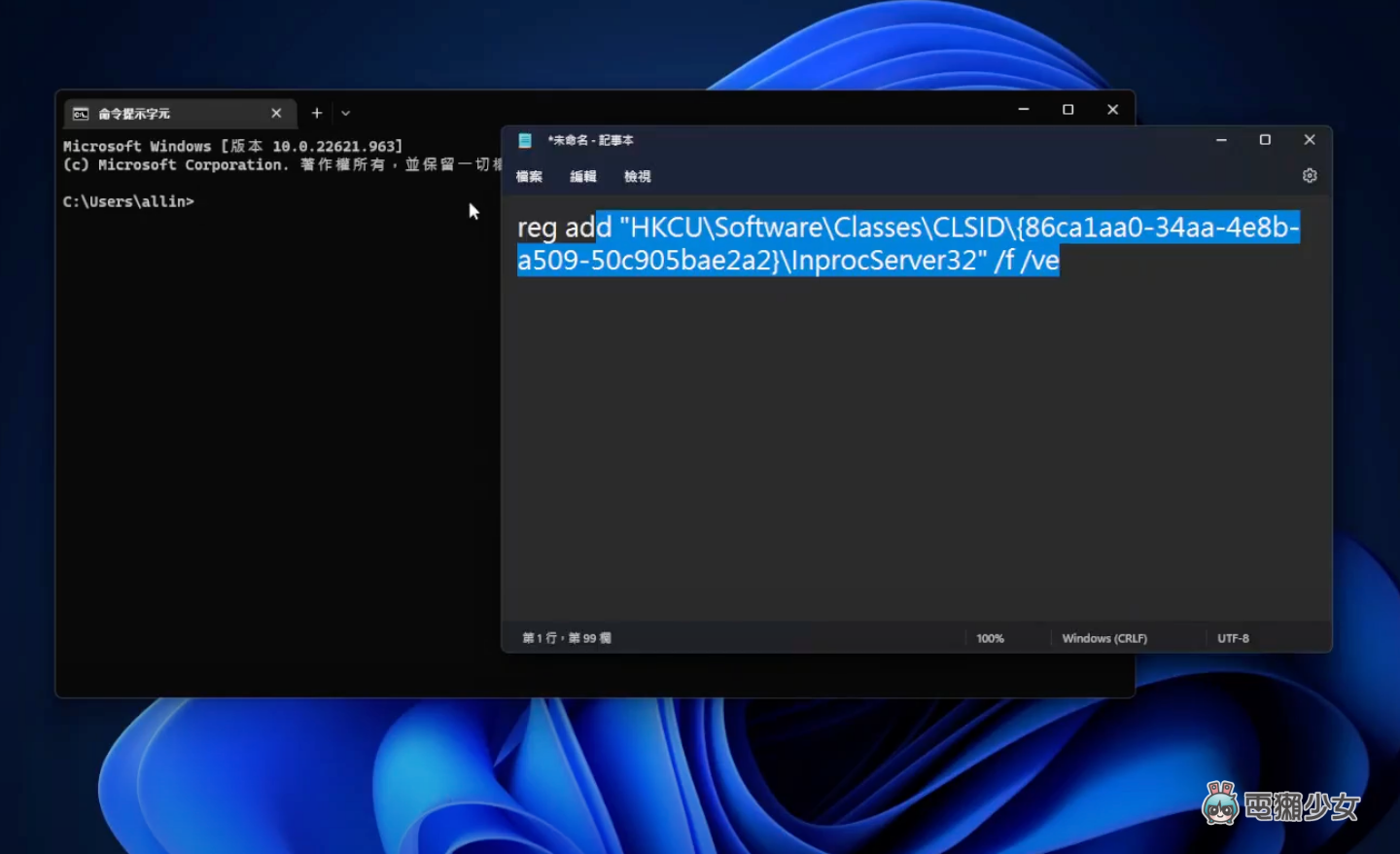Close the terminal window
Screen dimensions: 1400x854
coord(1113,110)
